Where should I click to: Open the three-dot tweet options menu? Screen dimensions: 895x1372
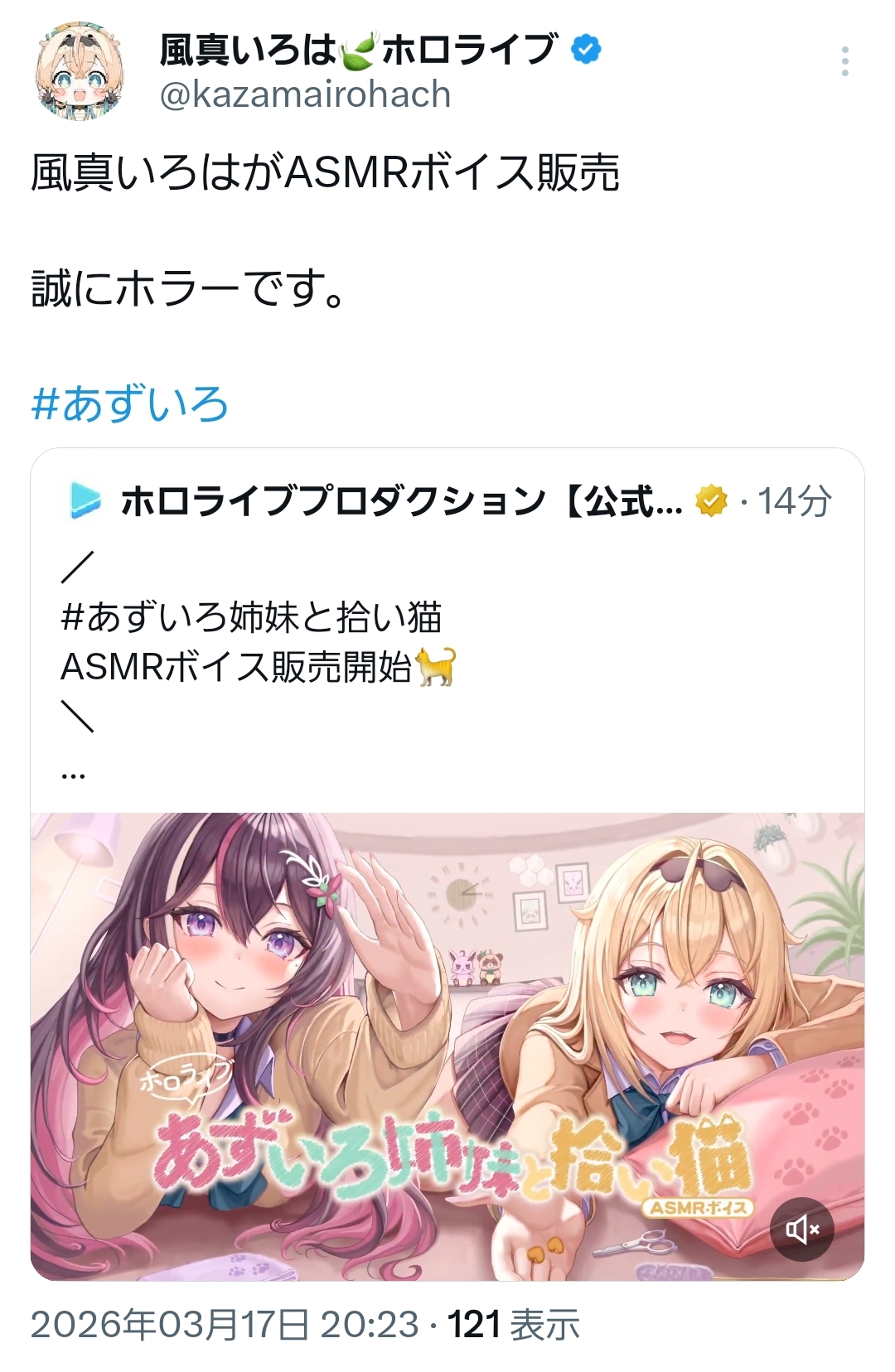coord(844,61)
